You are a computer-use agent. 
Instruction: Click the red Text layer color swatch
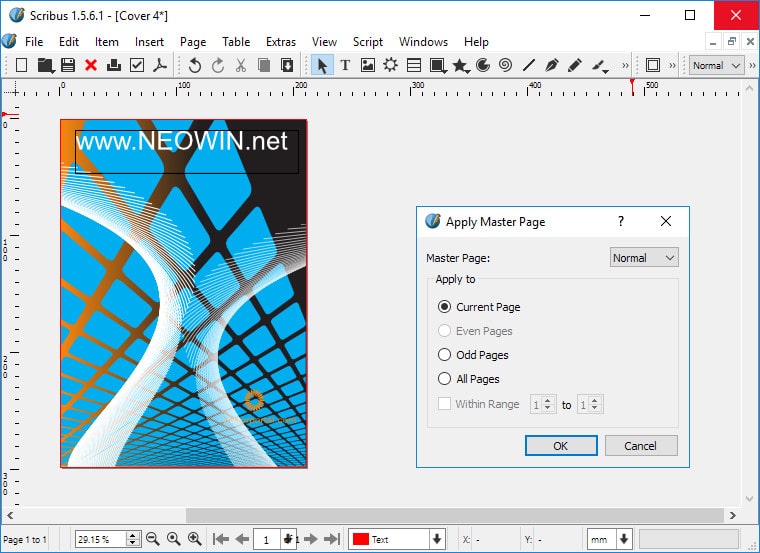(361, 539)
